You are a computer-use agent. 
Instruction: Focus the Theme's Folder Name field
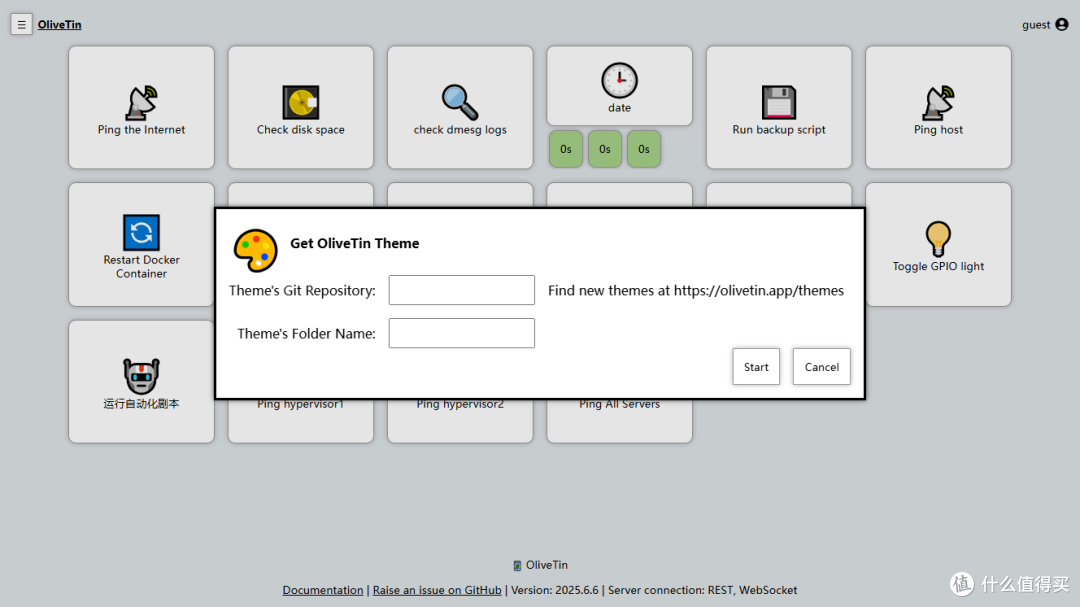pyautogui.click(x=461, y=333)
